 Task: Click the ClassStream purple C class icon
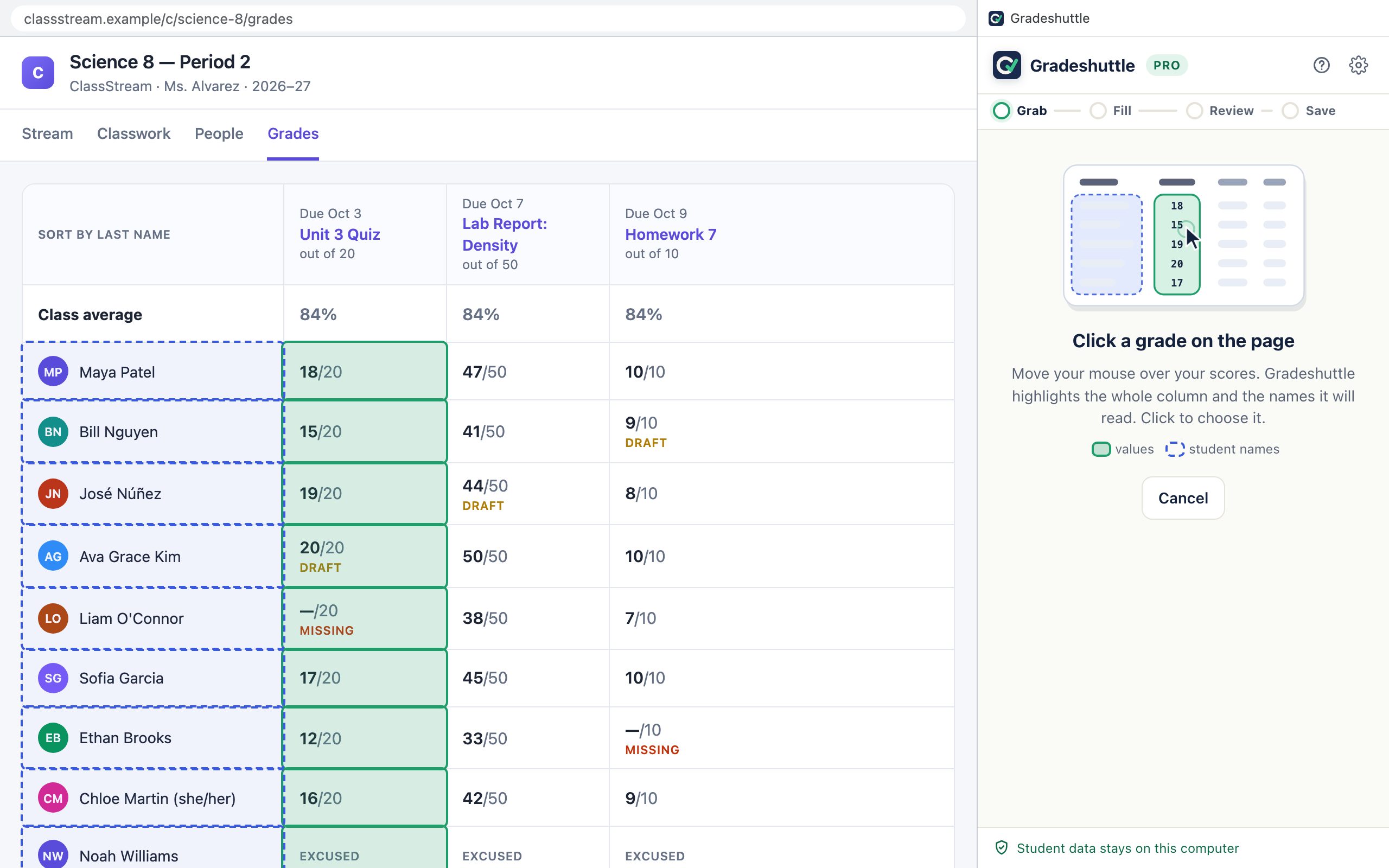(x=38, y=73)
